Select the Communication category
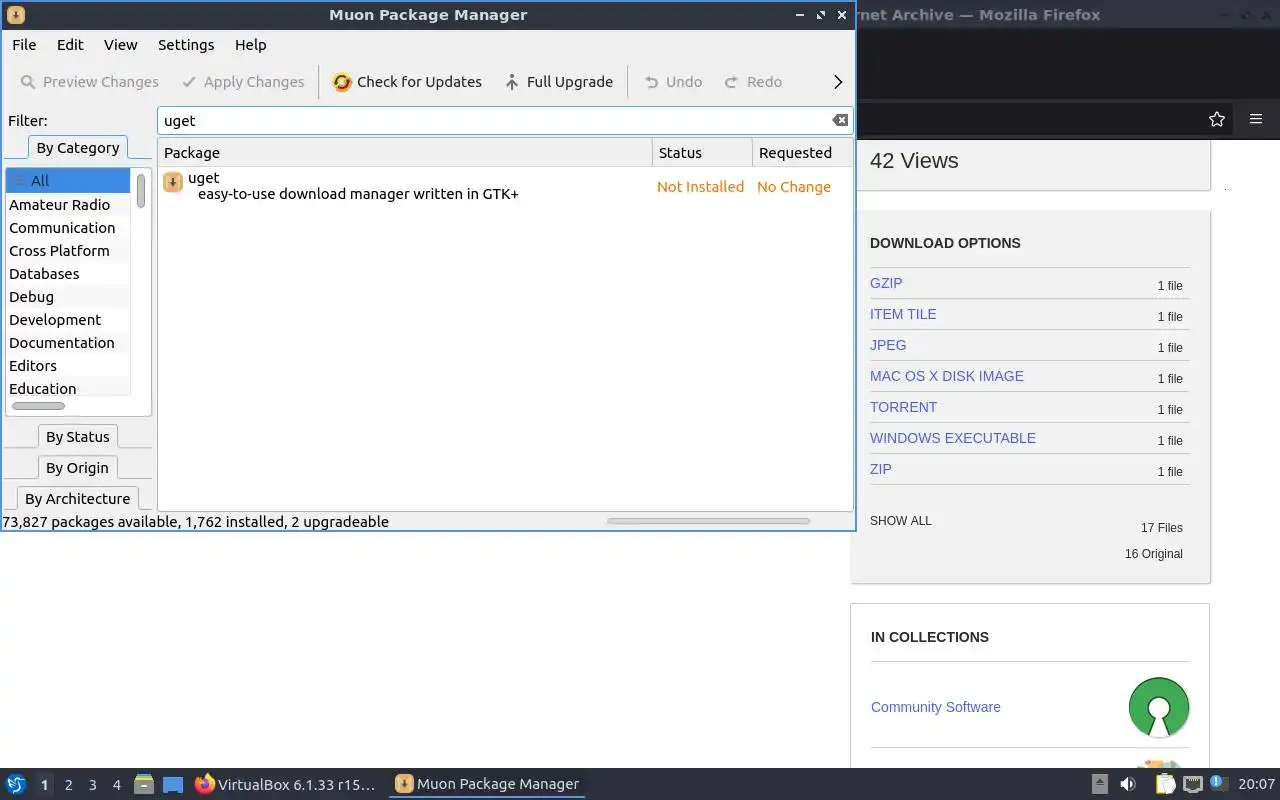This screenshot has width=1280, height=800. point(68,227)
